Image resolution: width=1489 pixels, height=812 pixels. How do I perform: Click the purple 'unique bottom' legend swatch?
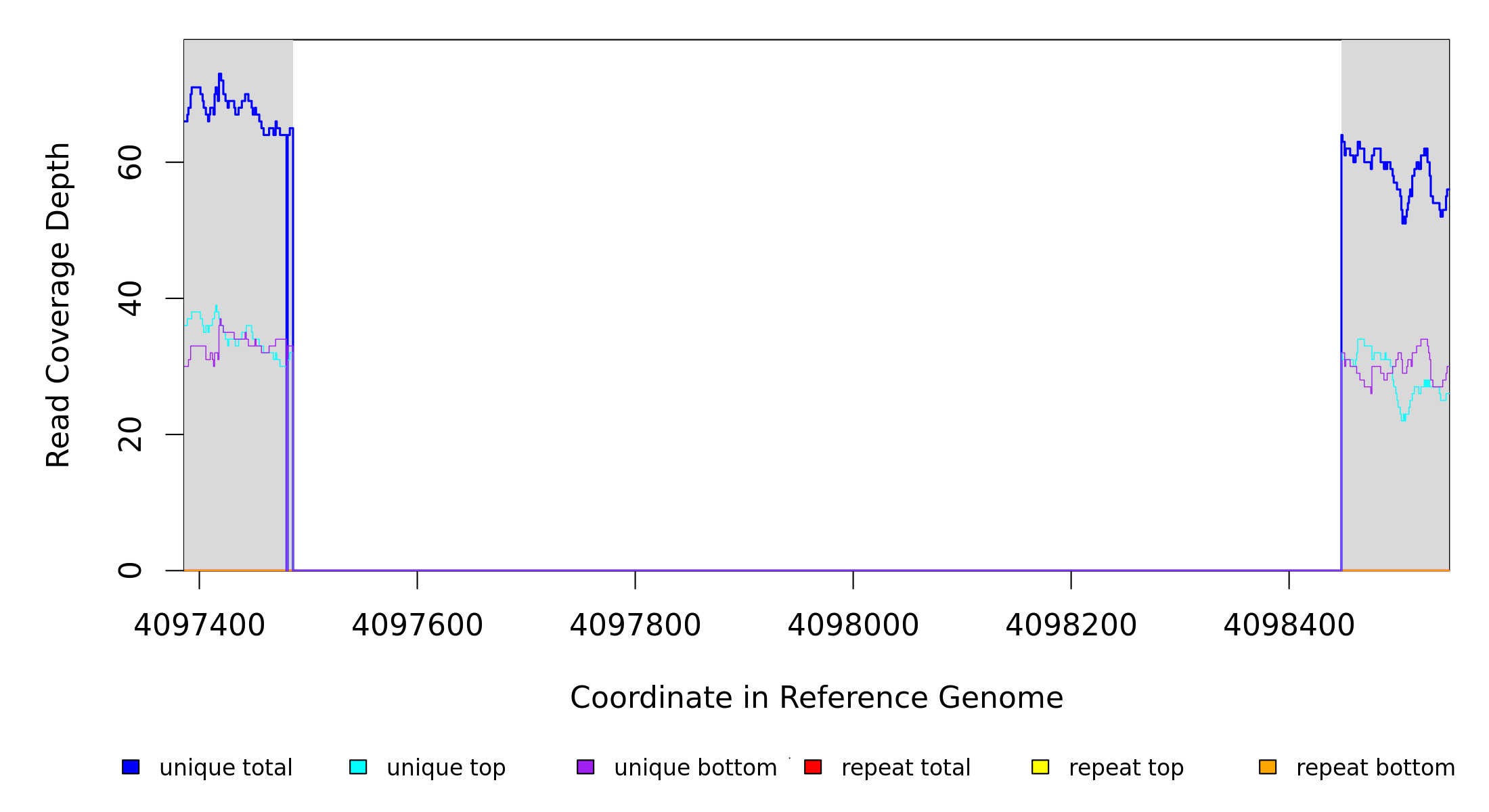585,767
